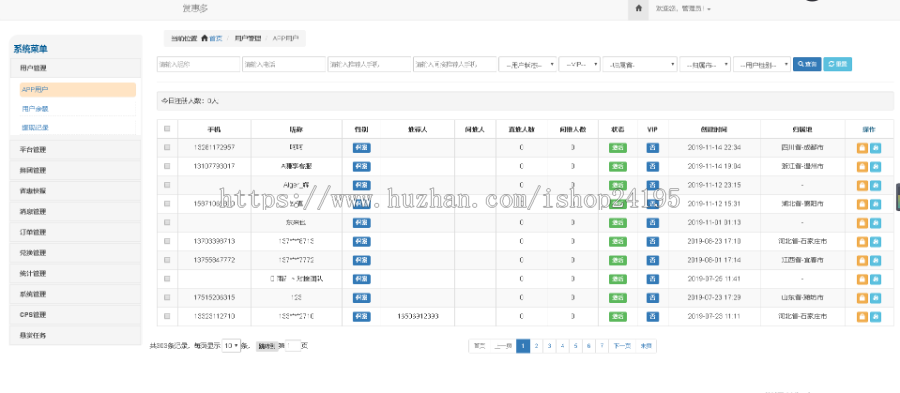
Task: Click blue action icon for row 2019-08-23 17:10
Action: [875, 242]
